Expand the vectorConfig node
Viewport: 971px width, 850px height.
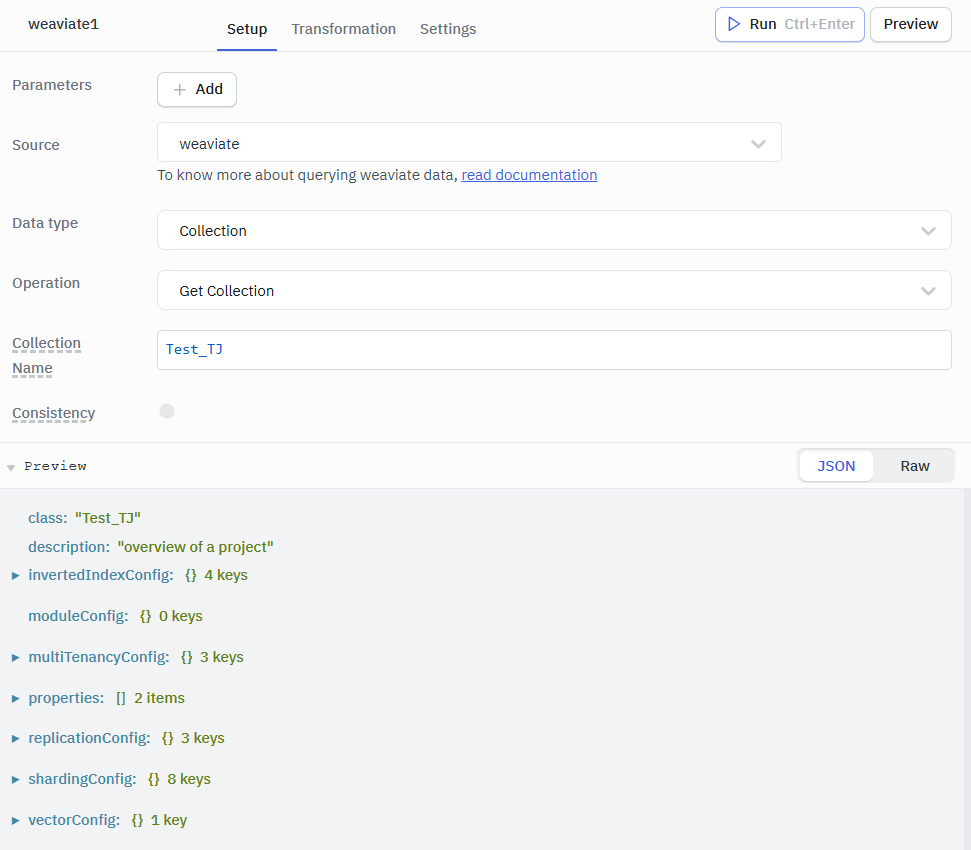point(15,820)
